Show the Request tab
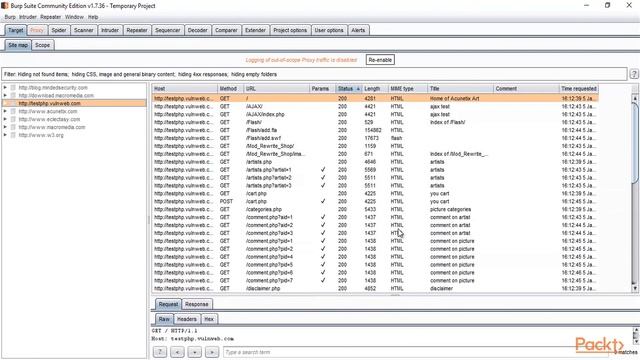The height and width of the screenshot is (360, 640). pos(168,304)
